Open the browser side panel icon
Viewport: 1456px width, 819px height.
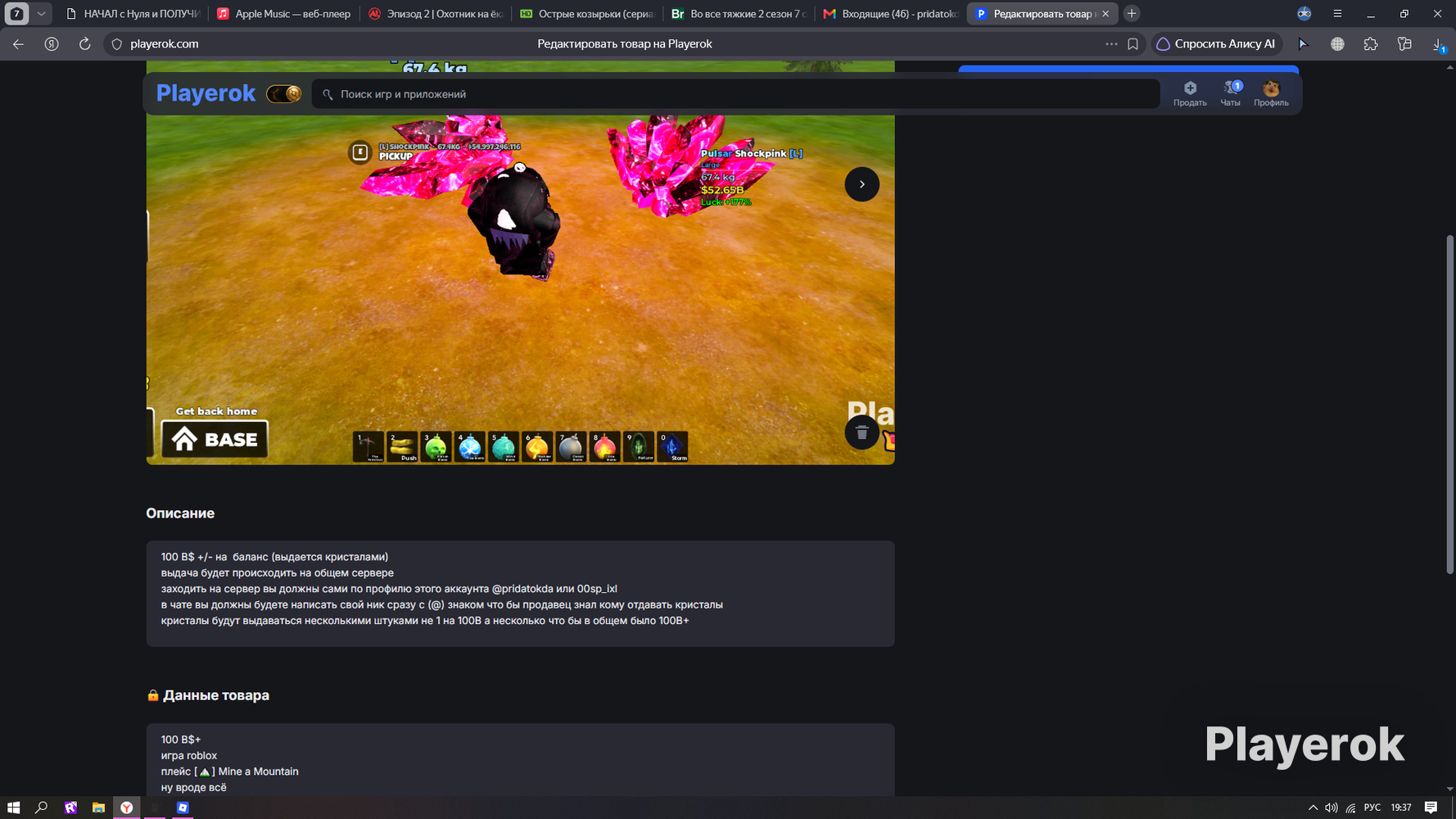(x=1404, y=44)
